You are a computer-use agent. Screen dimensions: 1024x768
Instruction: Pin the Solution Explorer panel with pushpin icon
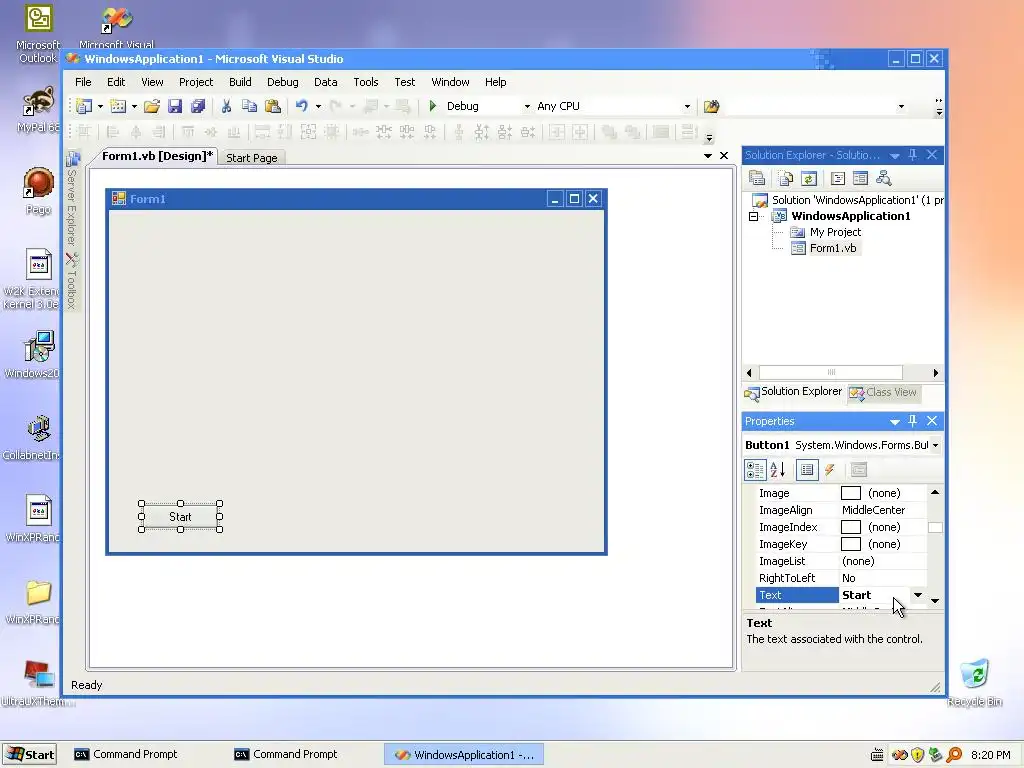(913, 155)
